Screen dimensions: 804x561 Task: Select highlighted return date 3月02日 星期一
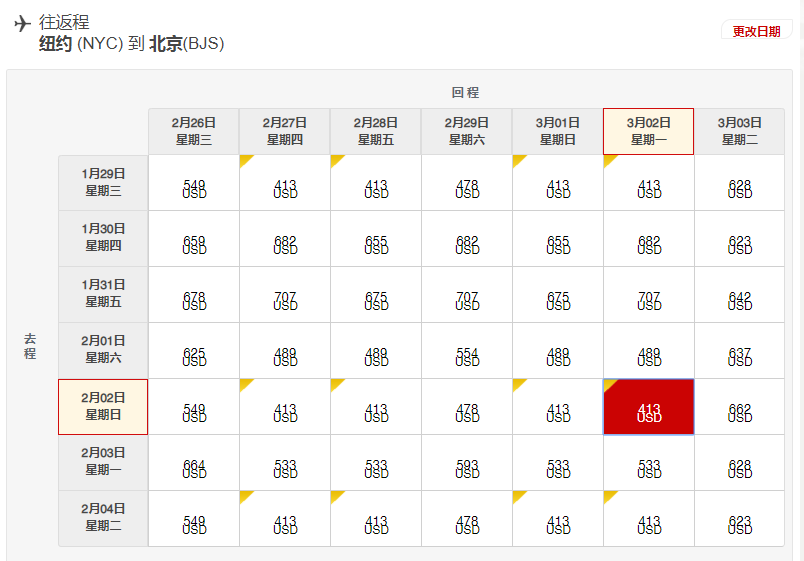(x=649, y=131)
